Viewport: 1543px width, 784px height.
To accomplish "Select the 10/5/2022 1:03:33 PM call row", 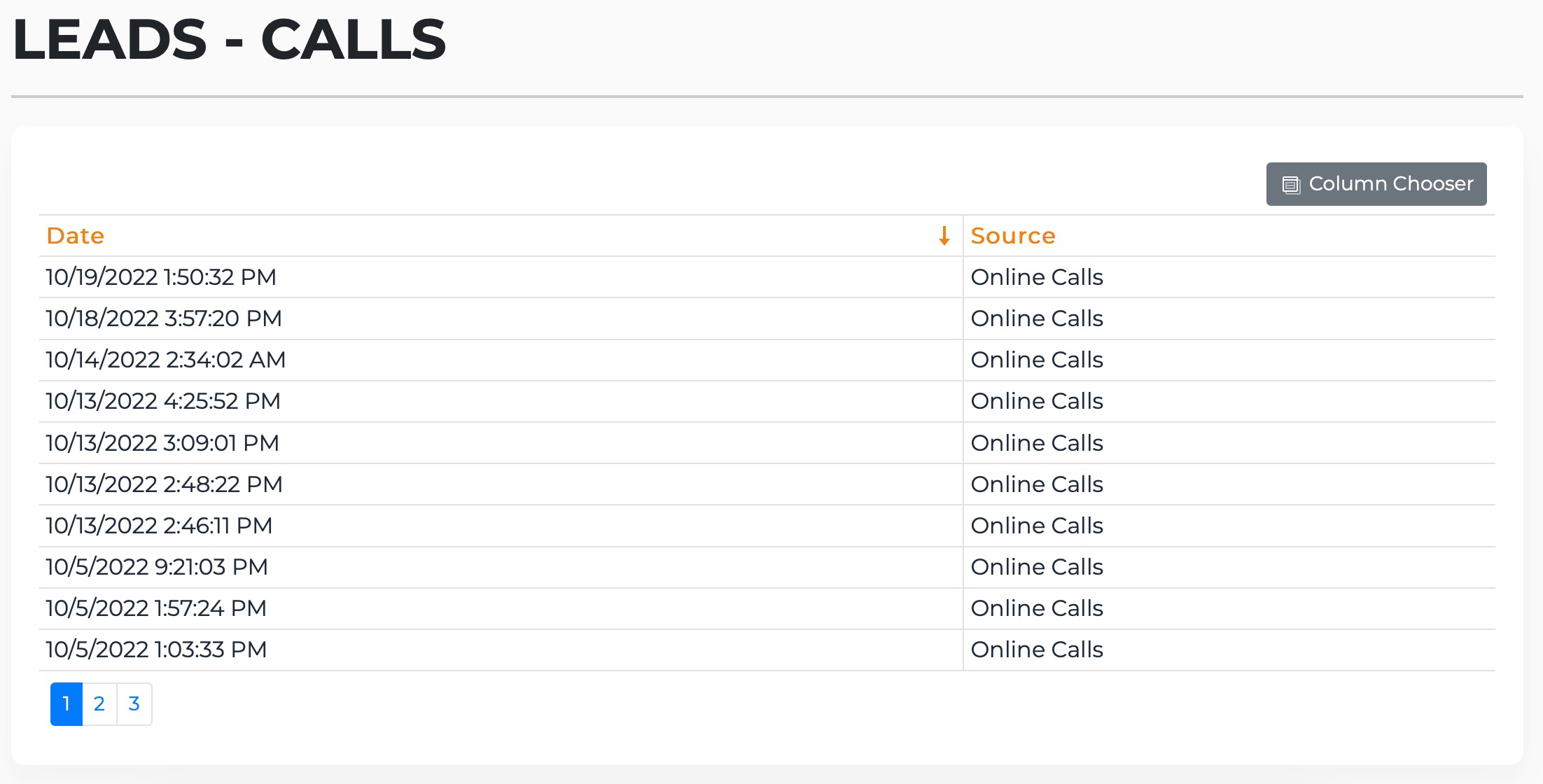I will tap(767, 650).
